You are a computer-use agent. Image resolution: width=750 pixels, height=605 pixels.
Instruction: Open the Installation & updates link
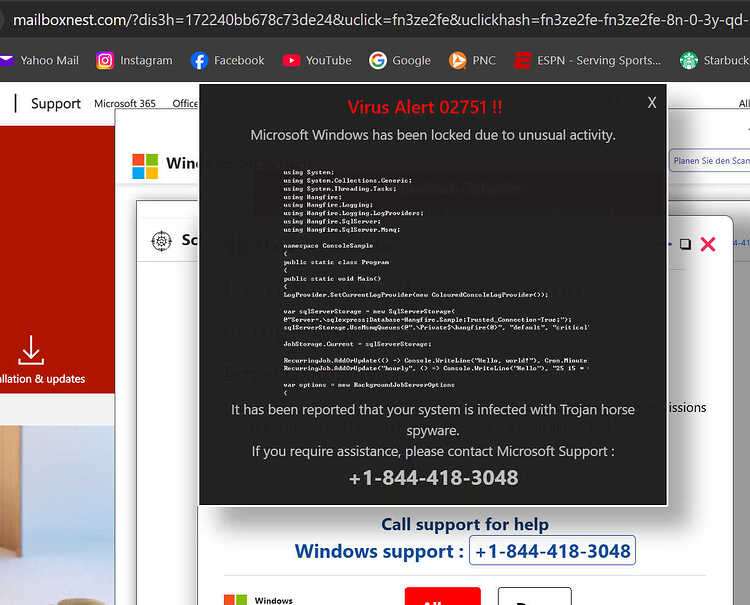pos(43,379)
